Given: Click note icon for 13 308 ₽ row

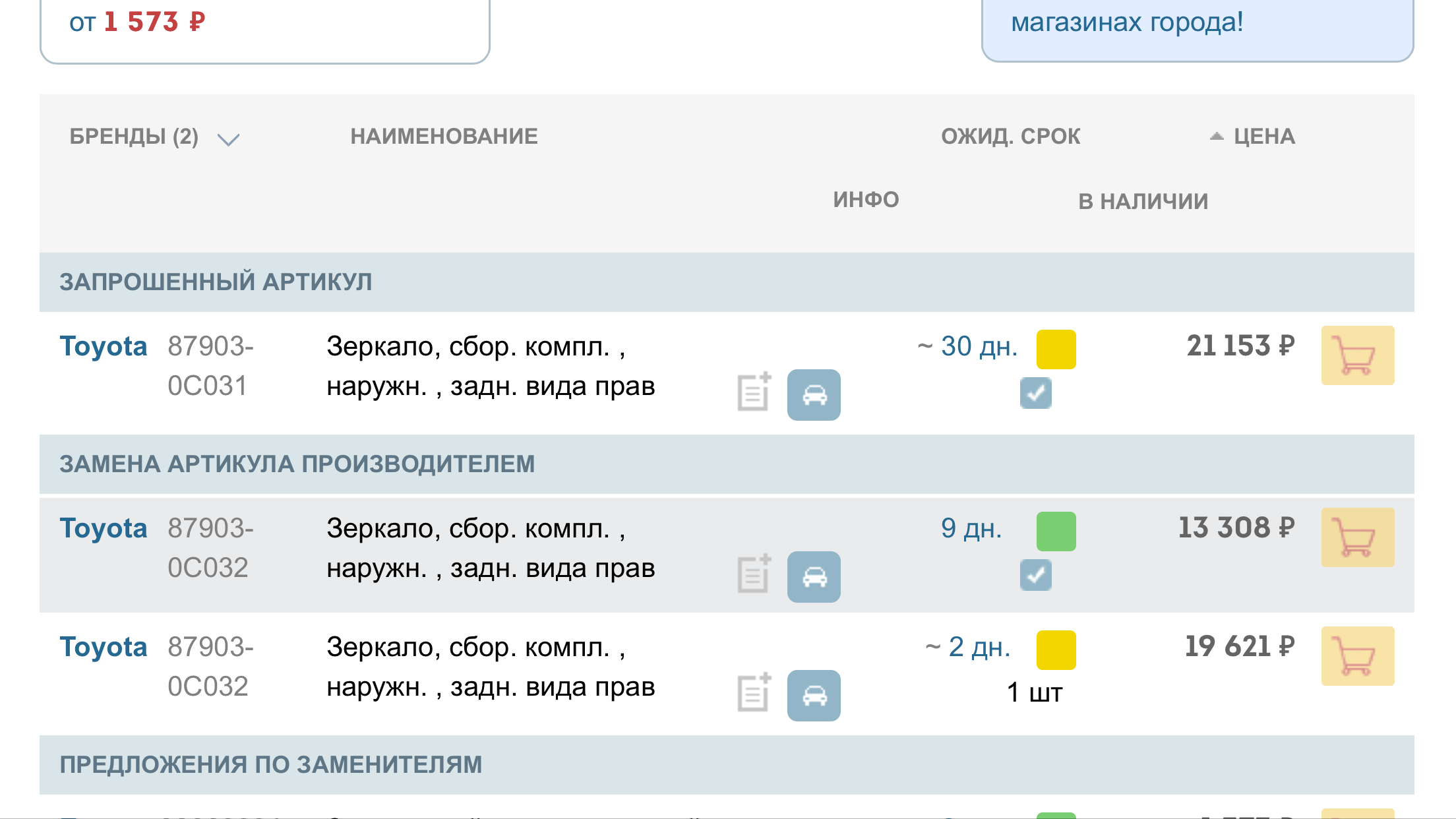Looking at the screenshot, I should point(754,574).
